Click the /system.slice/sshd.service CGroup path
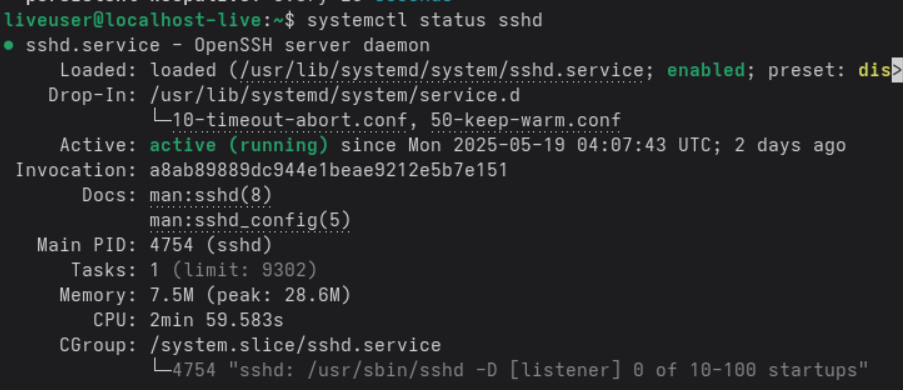903x390 pixels. point(295,345)
